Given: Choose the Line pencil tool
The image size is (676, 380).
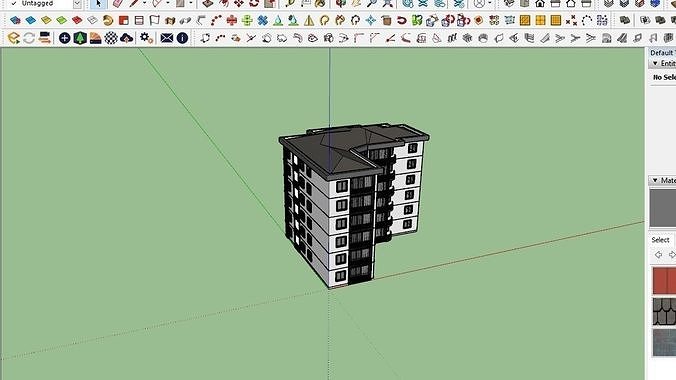Looking at the screenshot, I should point(134,3).
